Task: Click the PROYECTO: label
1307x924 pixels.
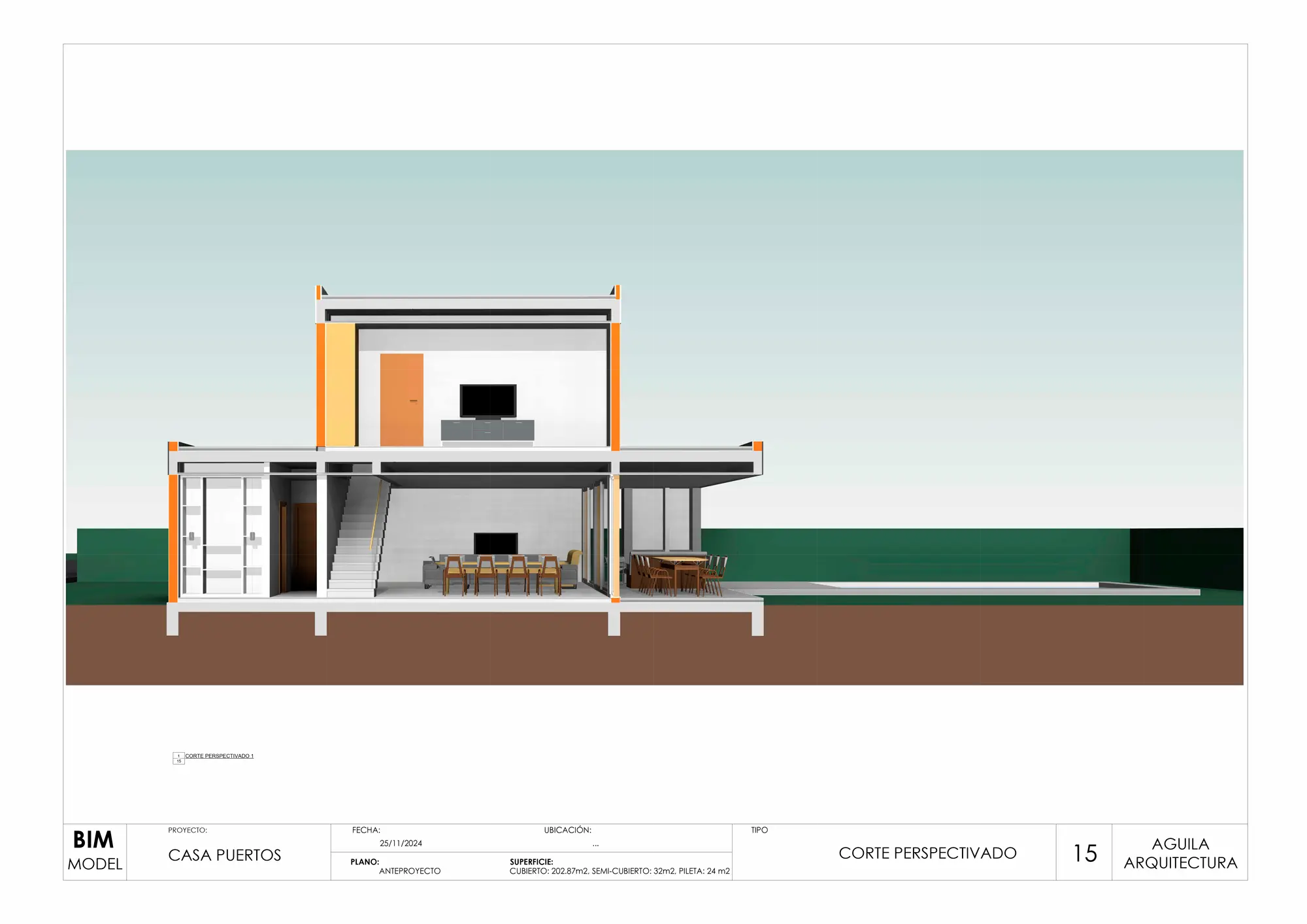Action: pyautogui.click(x=188, y=831)
